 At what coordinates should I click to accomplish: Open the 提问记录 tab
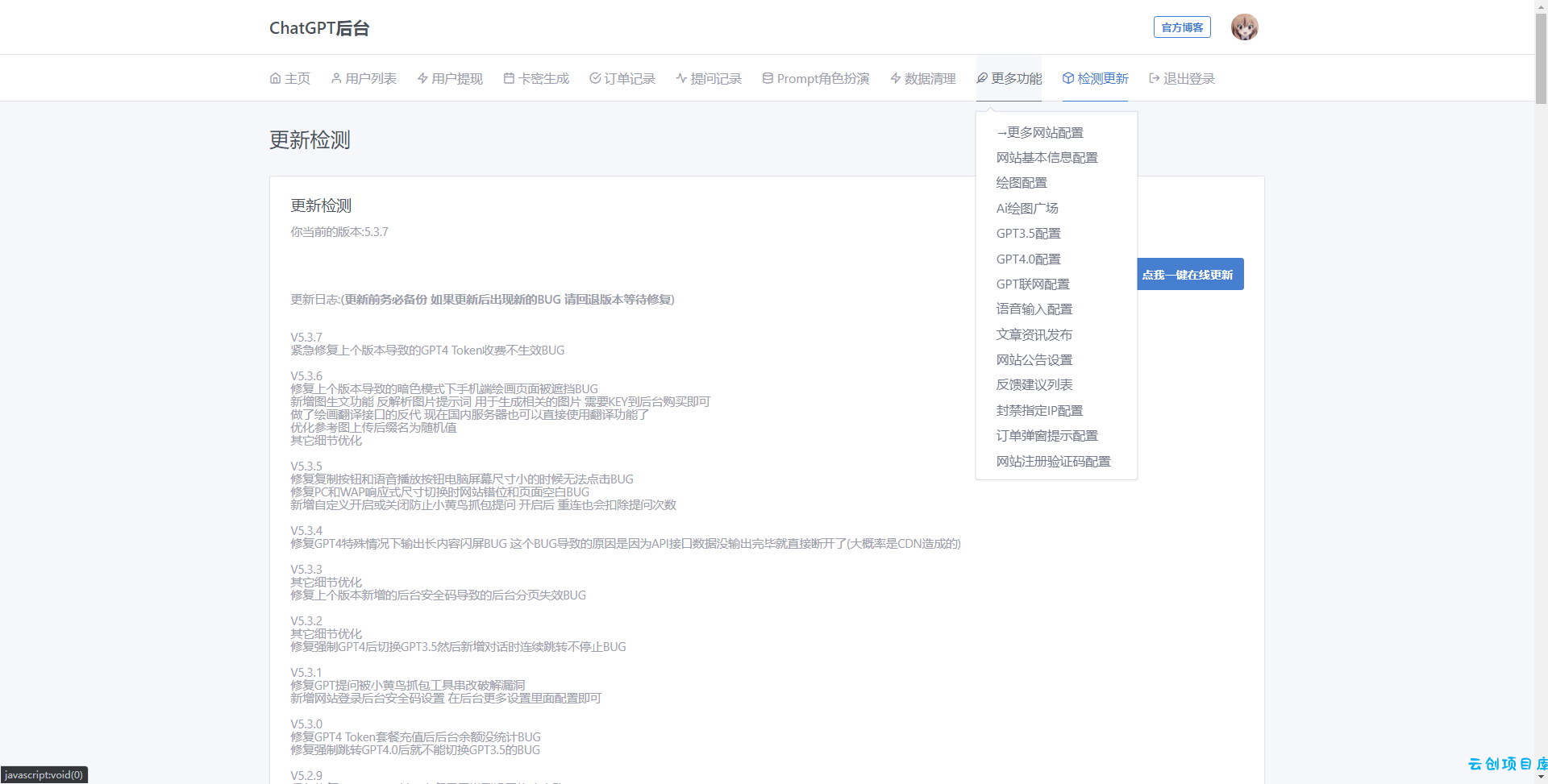pyautogui.click(x=709, y=78)
